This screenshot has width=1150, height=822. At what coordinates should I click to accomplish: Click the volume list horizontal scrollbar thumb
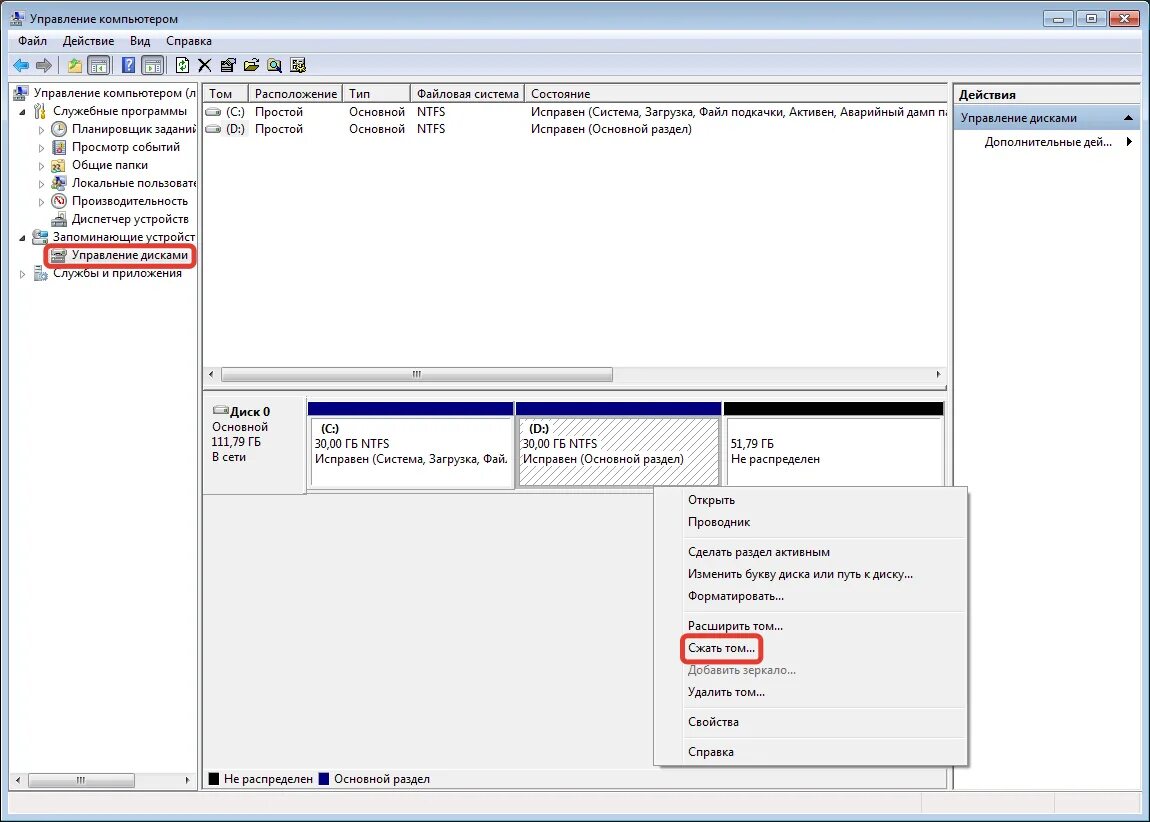click(417, 375)
